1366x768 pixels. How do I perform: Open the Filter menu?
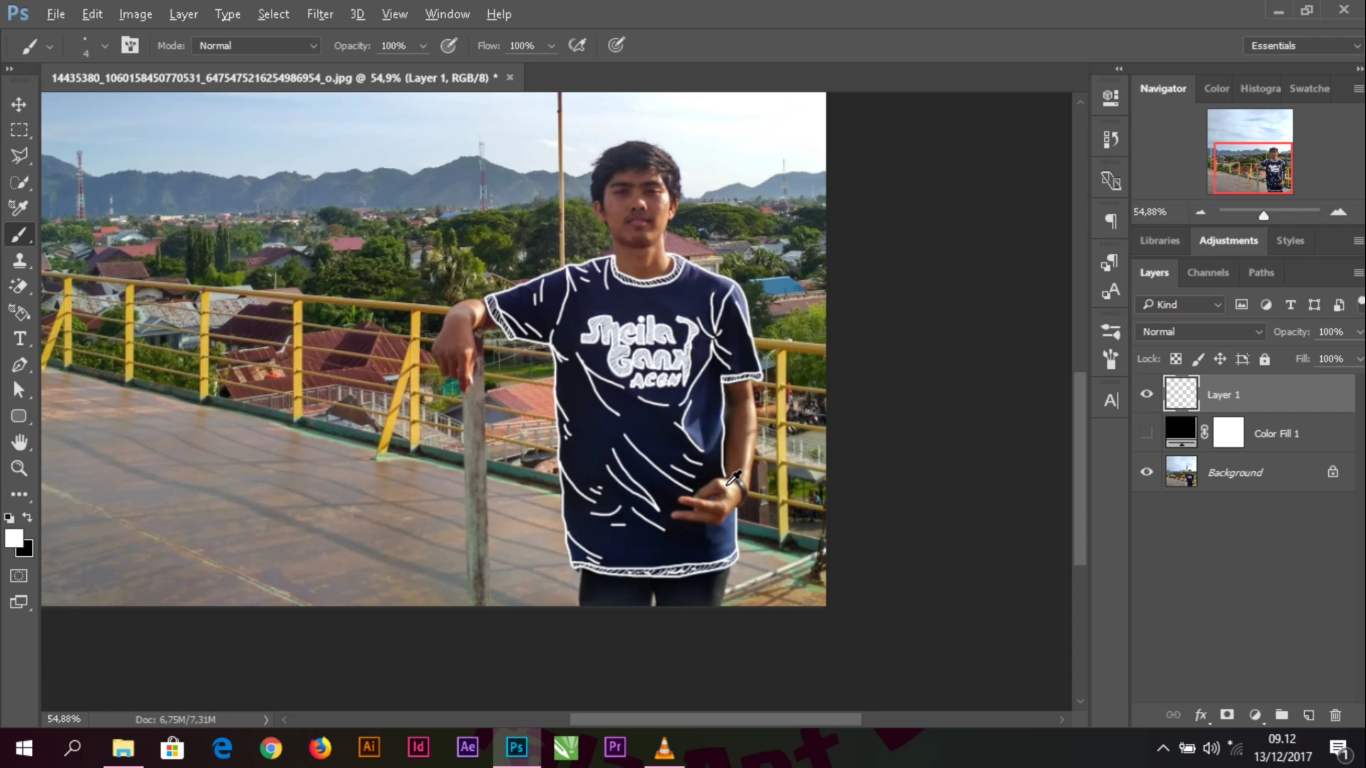[319, 13]
